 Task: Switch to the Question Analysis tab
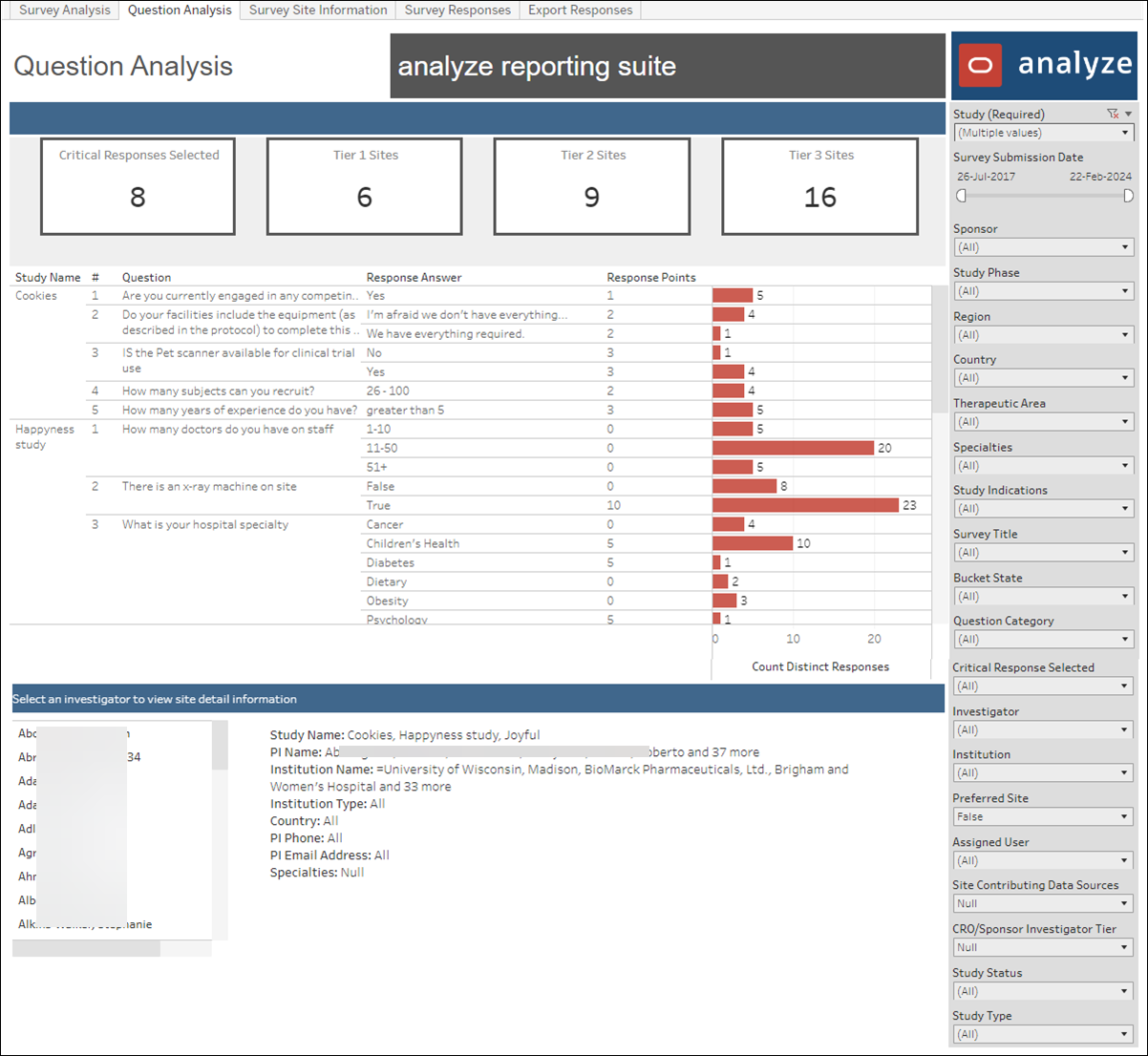tap(180, 10)
